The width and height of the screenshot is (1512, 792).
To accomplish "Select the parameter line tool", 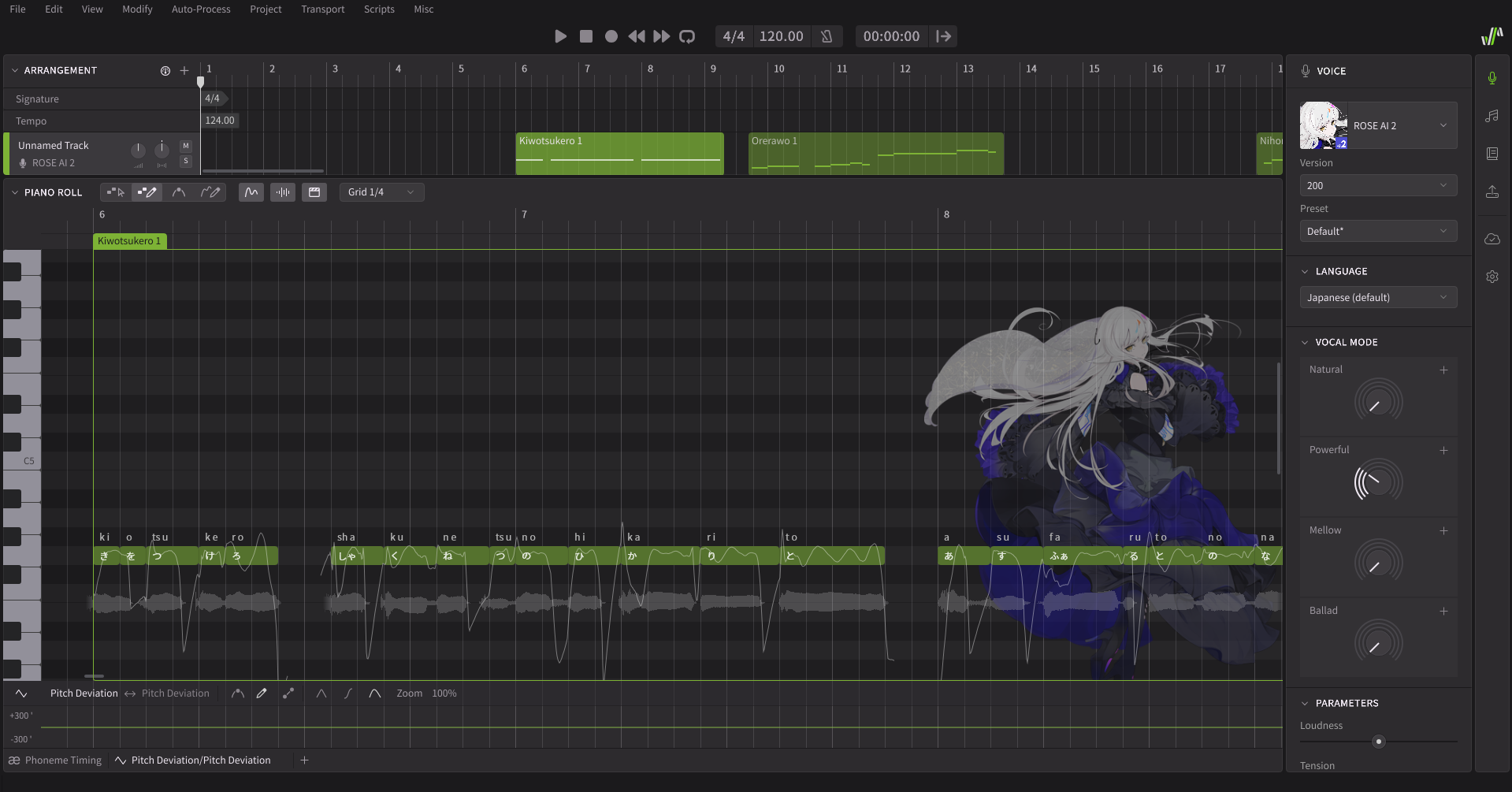I will click(x=288, y=693).
